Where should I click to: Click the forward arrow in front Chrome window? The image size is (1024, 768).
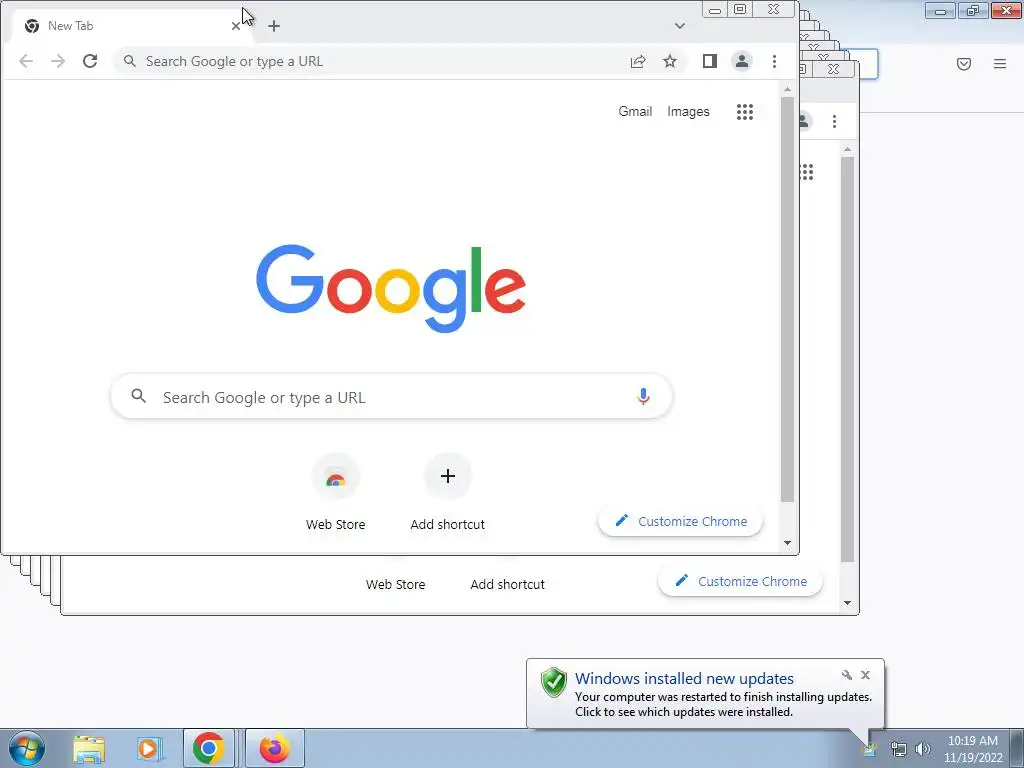[58, 61]
